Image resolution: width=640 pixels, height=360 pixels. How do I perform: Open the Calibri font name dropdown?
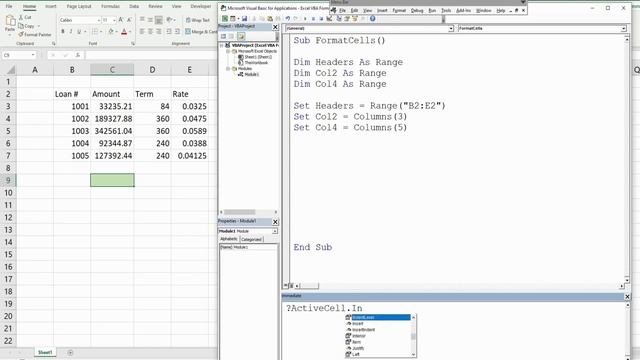point(98,20)
